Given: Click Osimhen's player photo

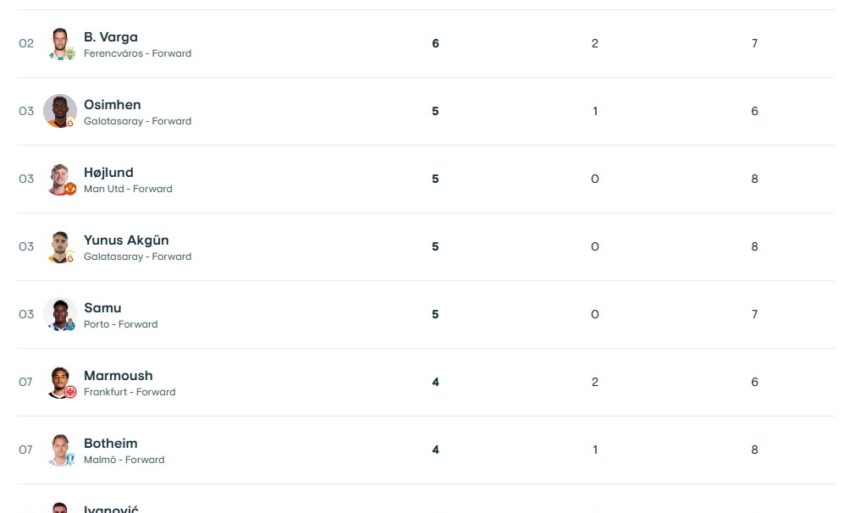Looking at the screenshot, I should [61, 111].
